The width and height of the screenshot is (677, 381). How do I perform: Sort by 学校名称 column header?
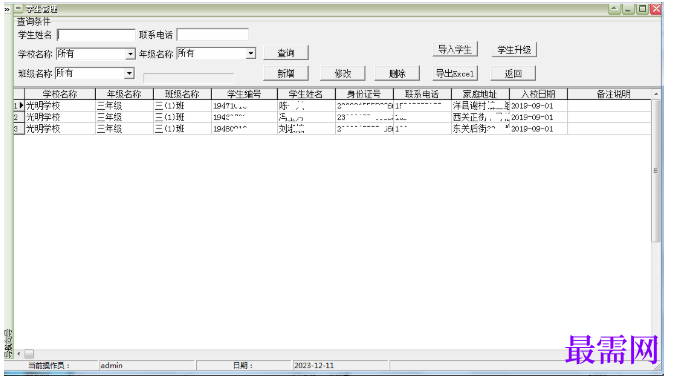click(60, 94)
